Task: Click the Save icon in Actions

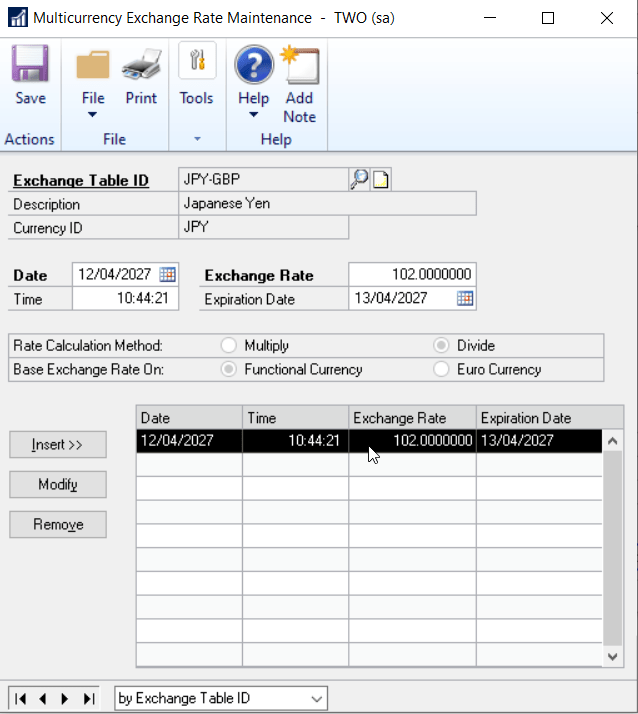Action: tap(30, 67)
